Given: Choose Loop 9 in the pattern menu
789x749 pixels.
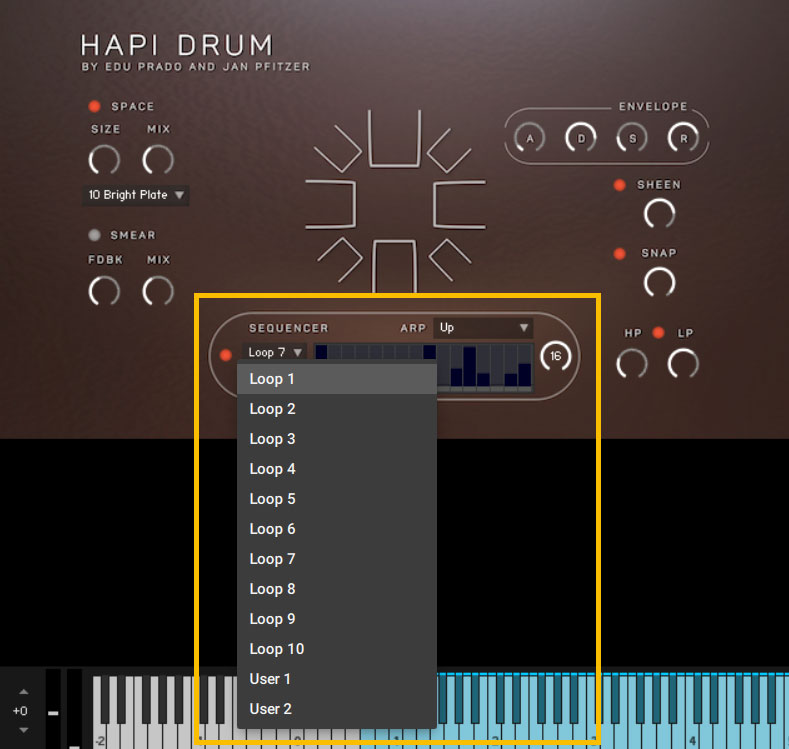Looking at the screenshot, I should (x=337, y=619).
